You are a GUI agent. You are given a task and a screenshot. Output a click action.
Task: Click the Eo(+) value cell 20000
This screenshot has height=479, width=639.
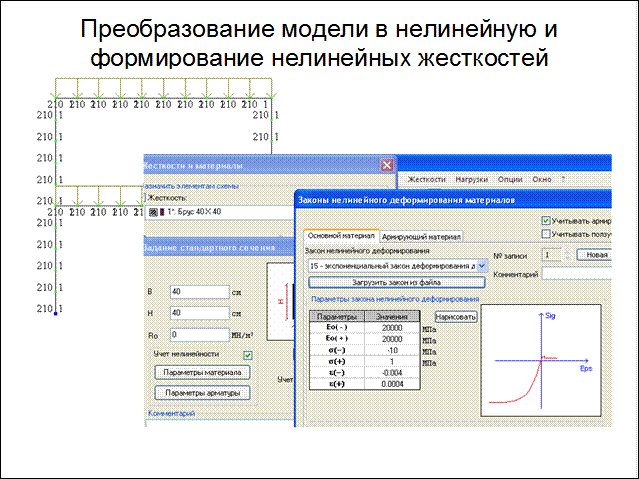click(392, 339)
